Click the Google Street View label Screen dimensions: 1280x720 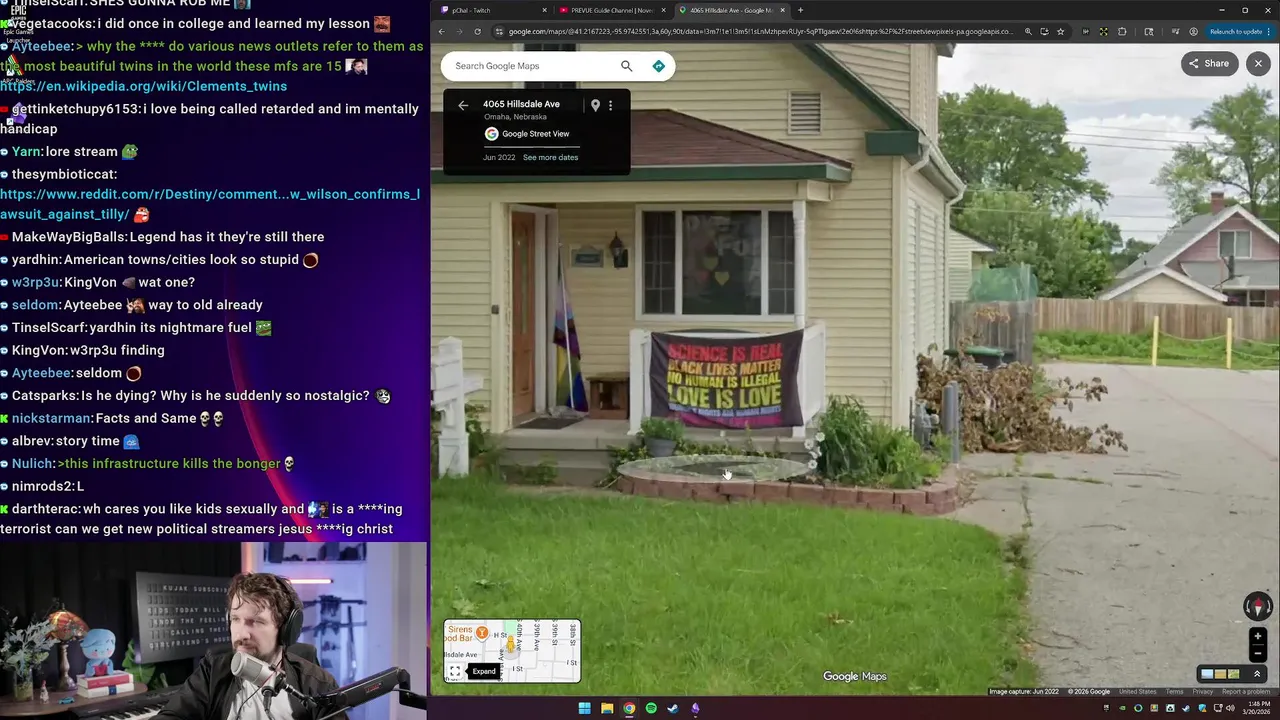tap(535, 134)
